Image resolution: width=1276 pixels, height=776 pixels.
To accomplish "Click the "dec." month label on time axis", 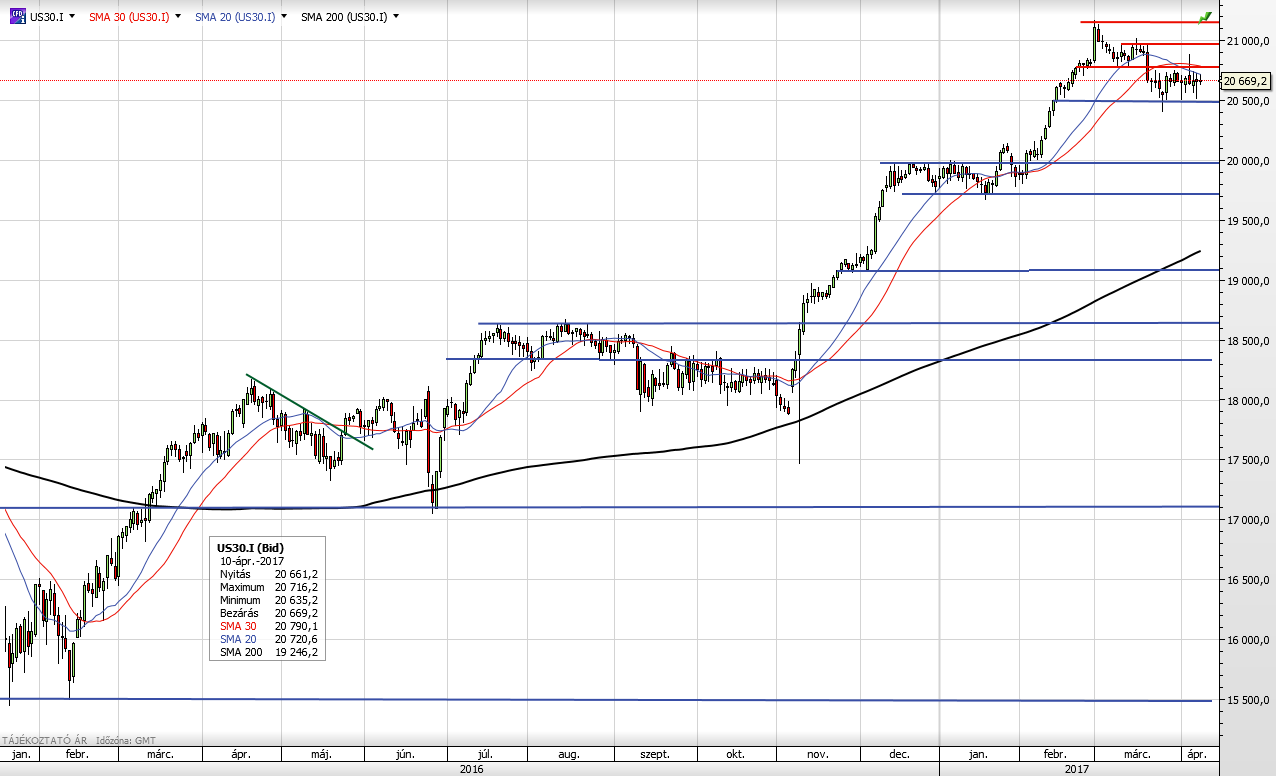I will pyautogui.click(x=898, y=754).
